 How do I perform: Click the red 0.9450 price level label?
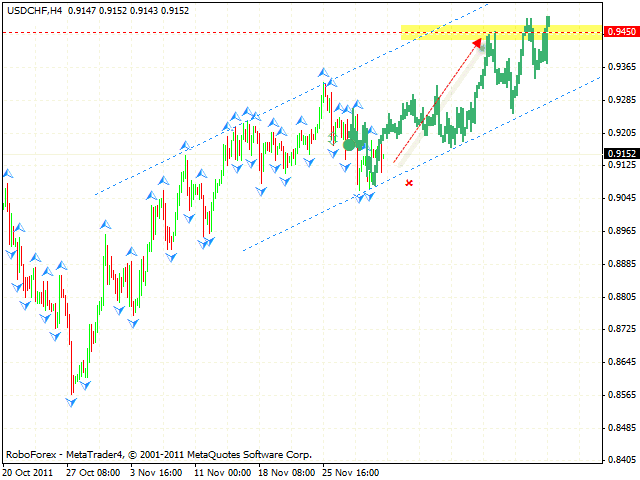click(x=619, y=32)
